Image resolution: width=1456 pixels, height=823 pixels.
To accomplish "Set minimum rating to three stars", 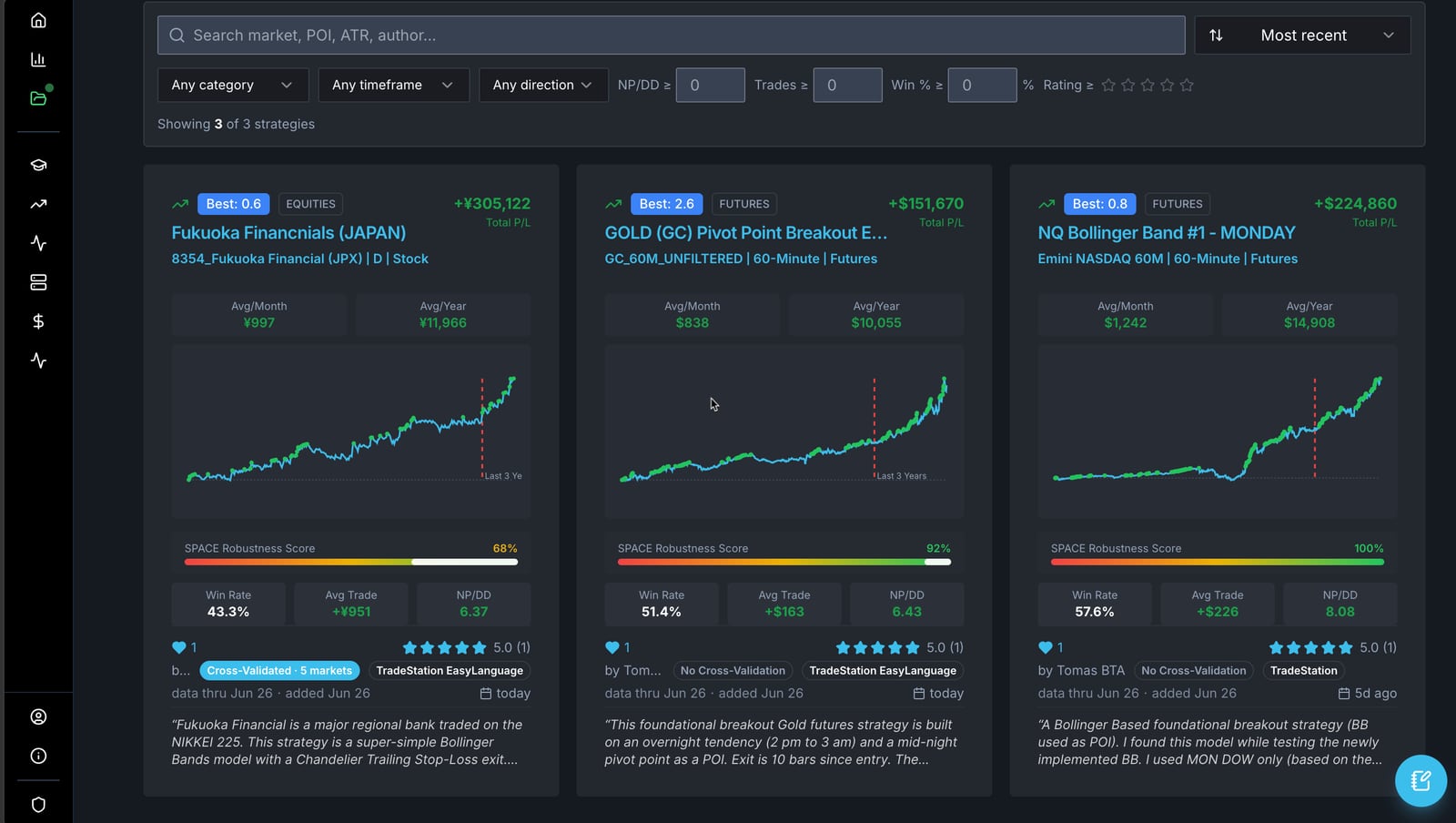I will [1148, 85].
